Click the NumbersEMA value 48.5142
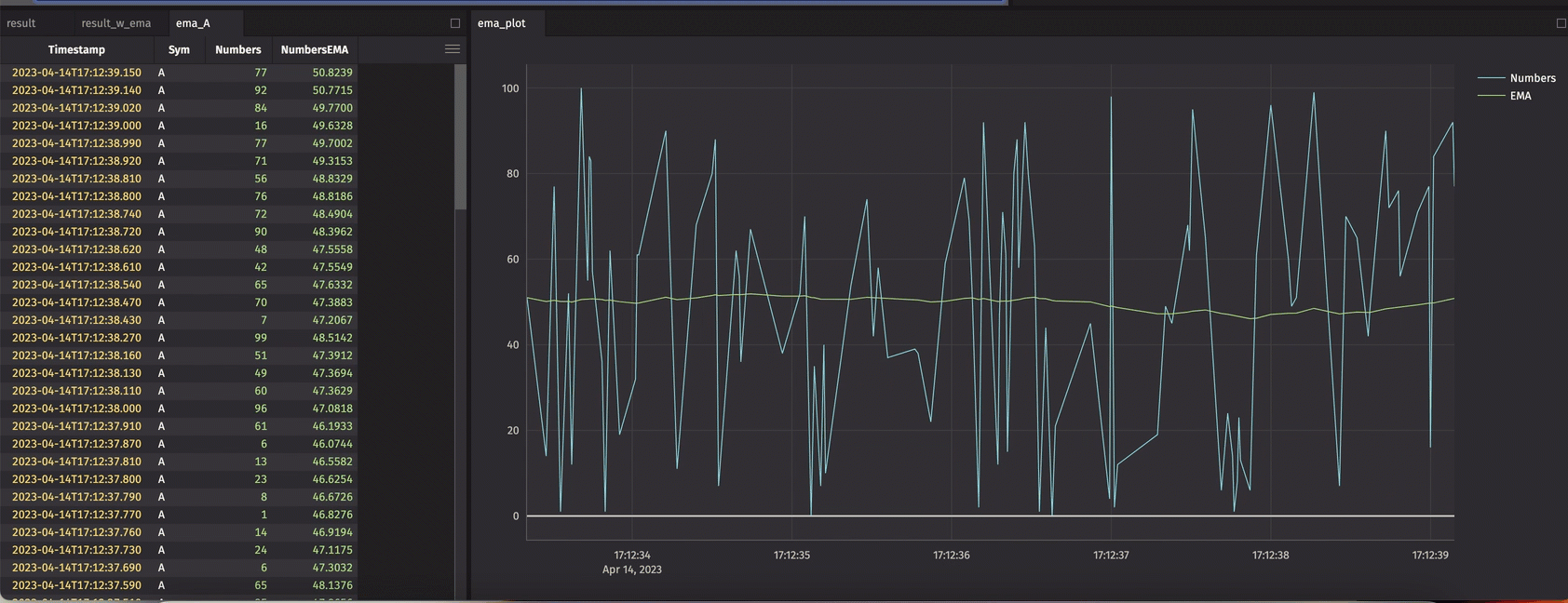The height and width of the screenshot is (603, 1568). [332, 338]
